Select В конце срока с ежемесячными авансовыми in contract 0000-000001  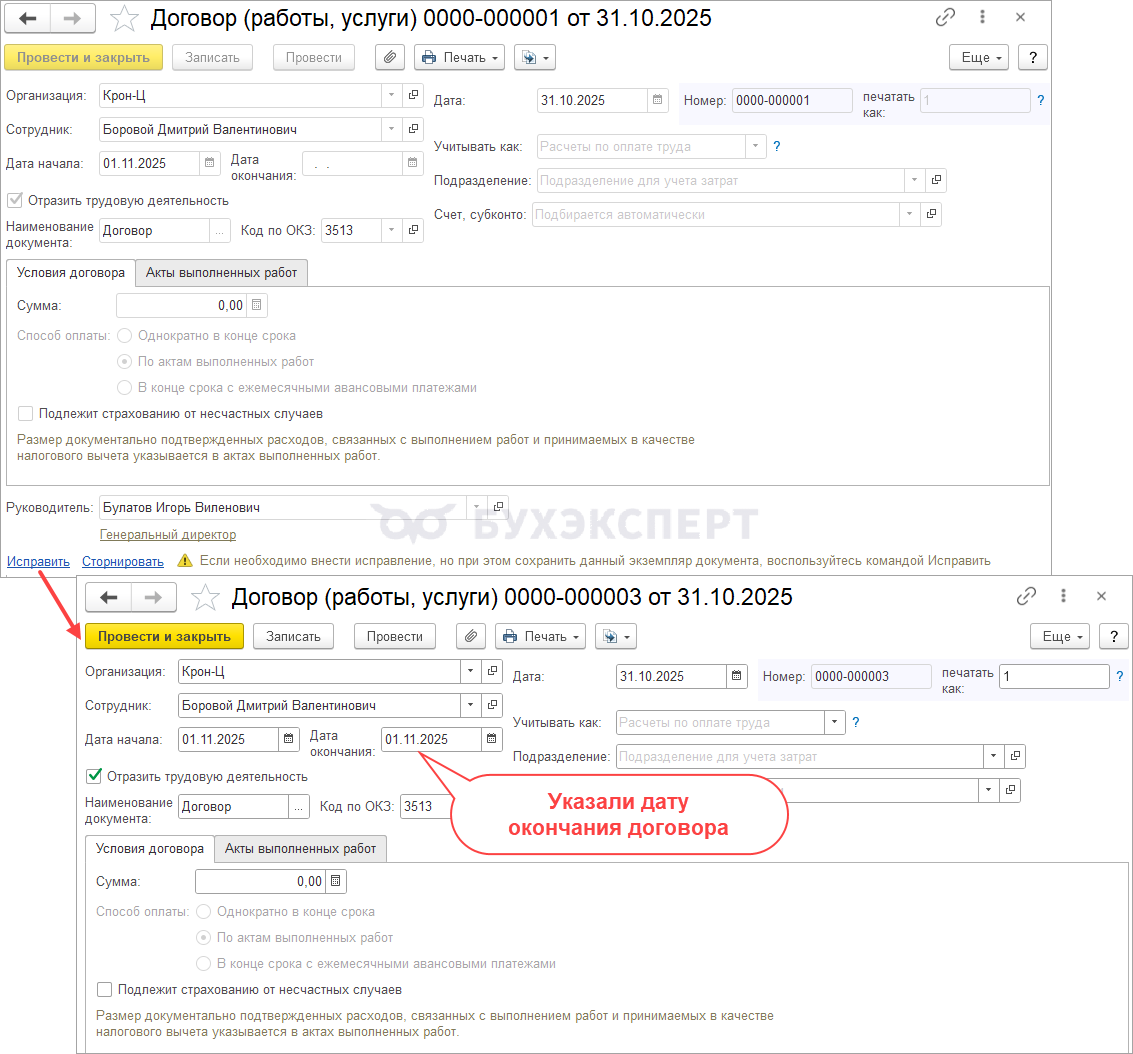point(124,387)
